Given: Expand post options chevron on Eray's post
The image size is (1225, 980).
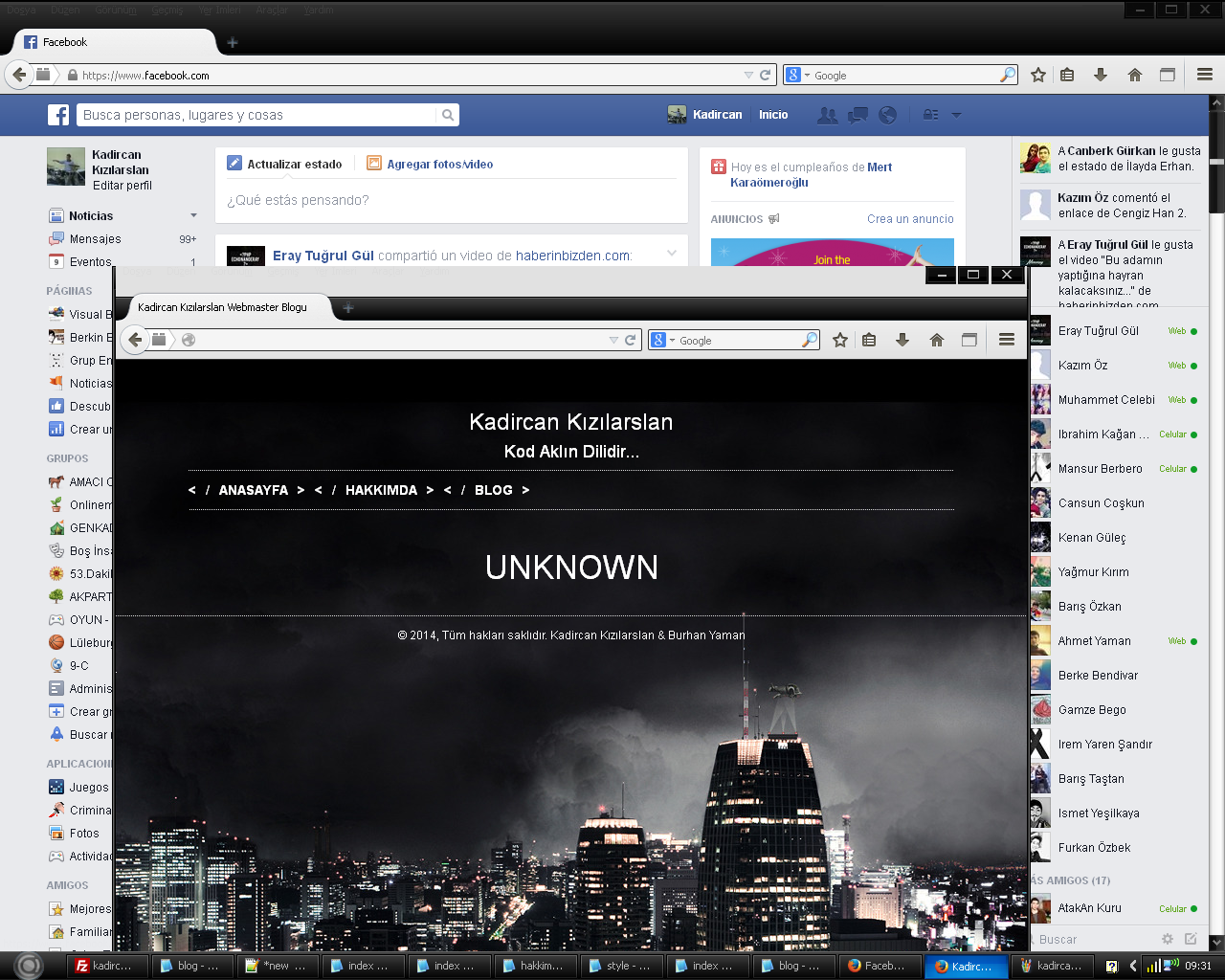Looking at the screenshot, I should pyautogui.click(x=672, y=254).
